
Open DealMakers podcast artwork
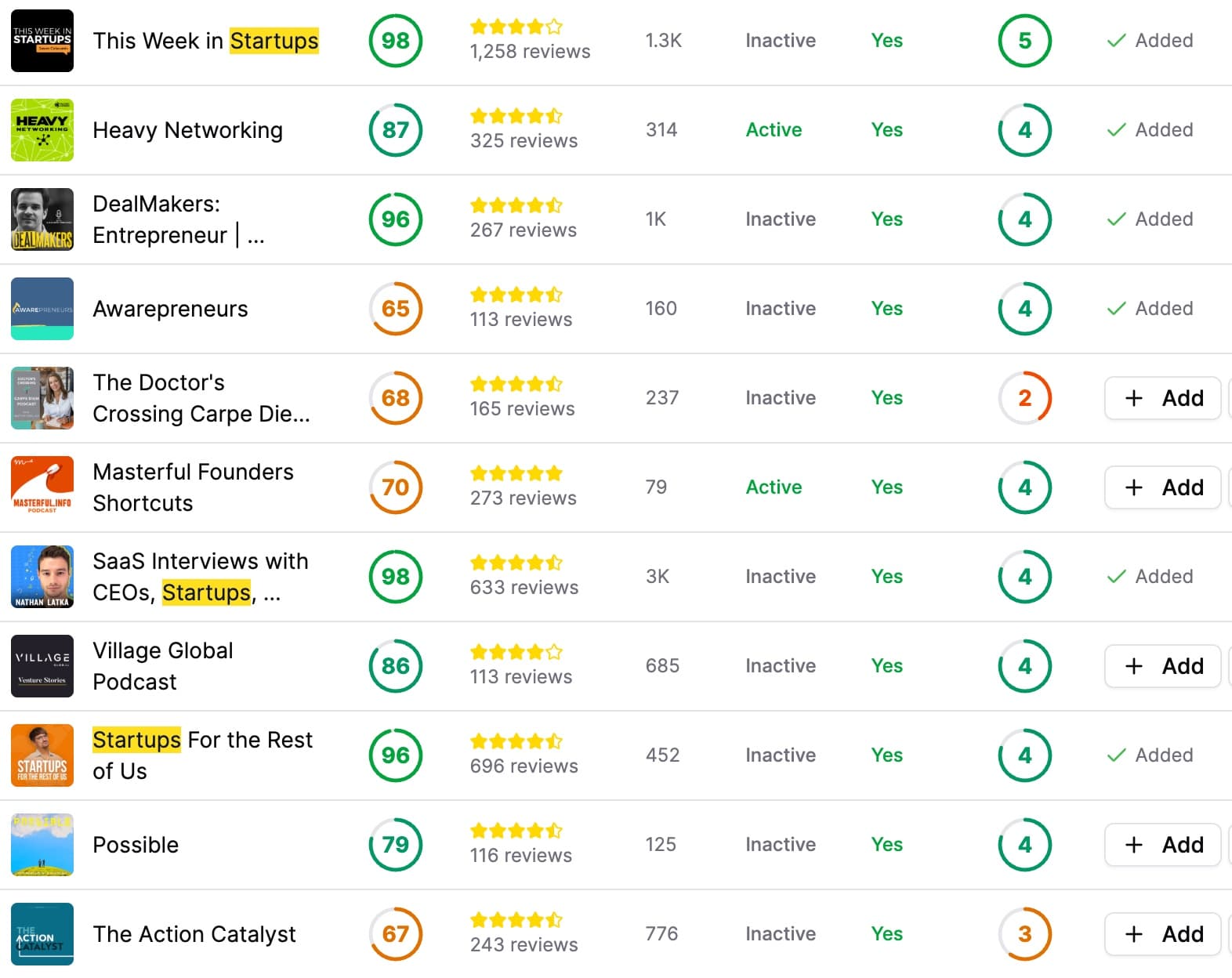(42, 219)
